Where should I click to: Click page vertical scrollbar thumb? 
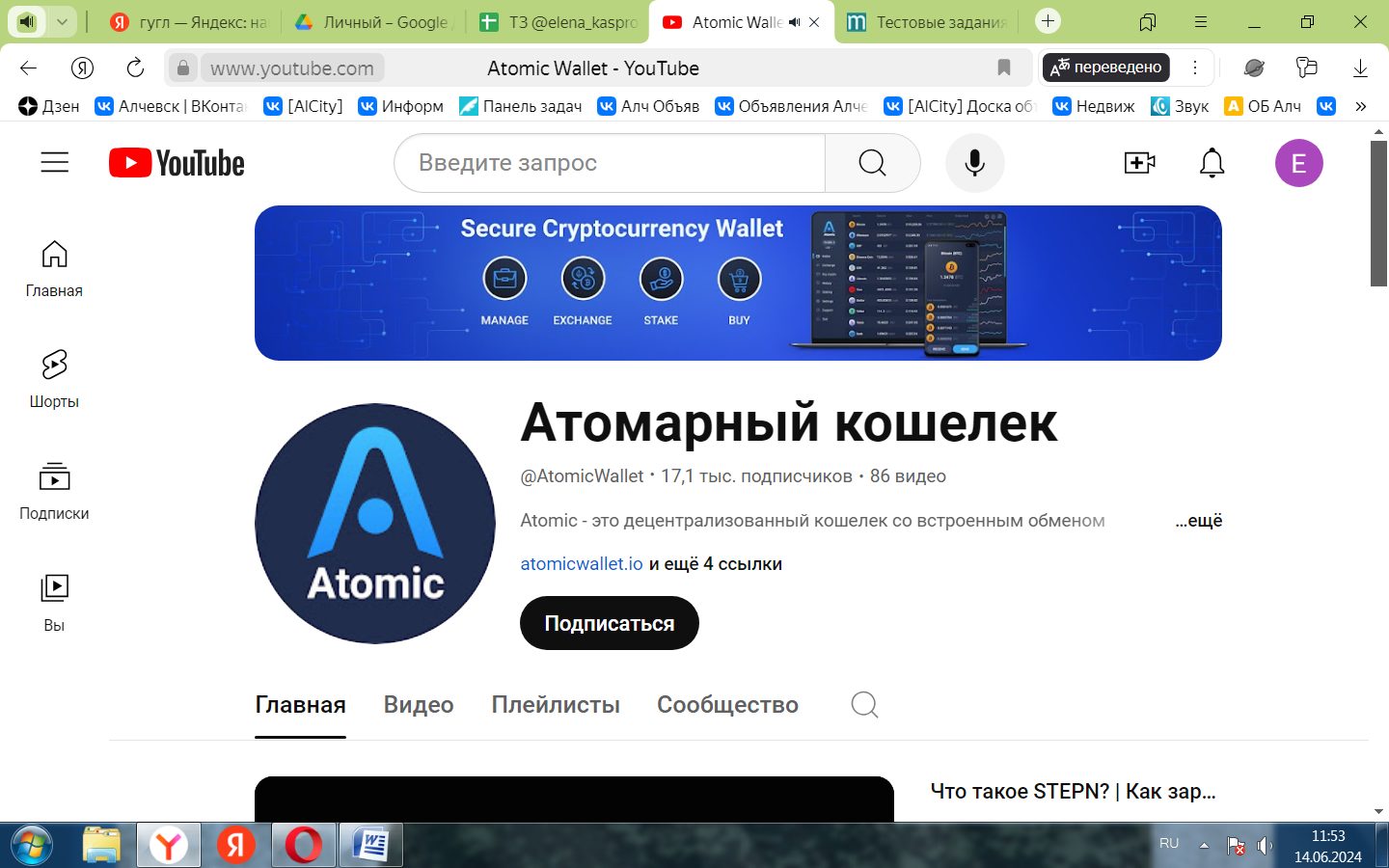(x=1378, y=213)
